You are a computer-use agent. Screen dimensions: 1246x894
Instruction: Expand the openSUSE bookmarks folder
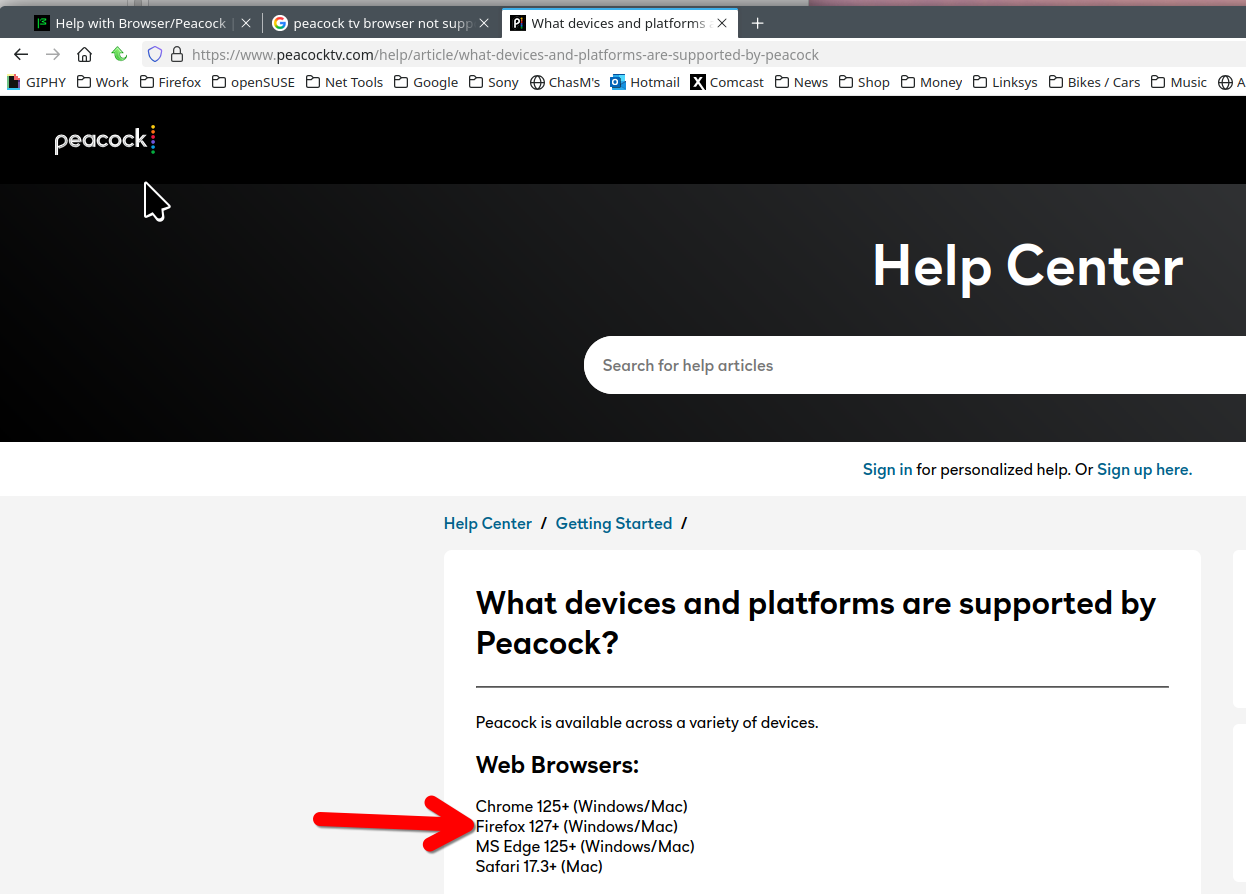click(253, 82)
